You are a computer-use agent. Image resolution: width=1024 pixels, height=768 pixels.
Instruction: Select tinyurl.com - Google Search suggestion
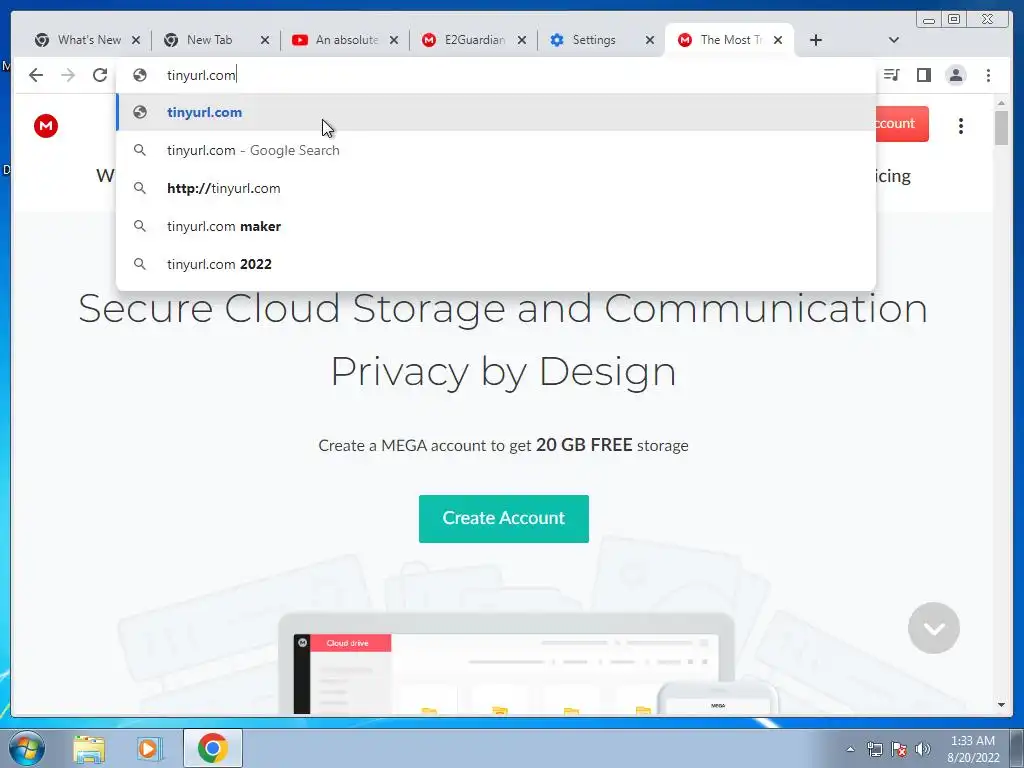[496, 150]
